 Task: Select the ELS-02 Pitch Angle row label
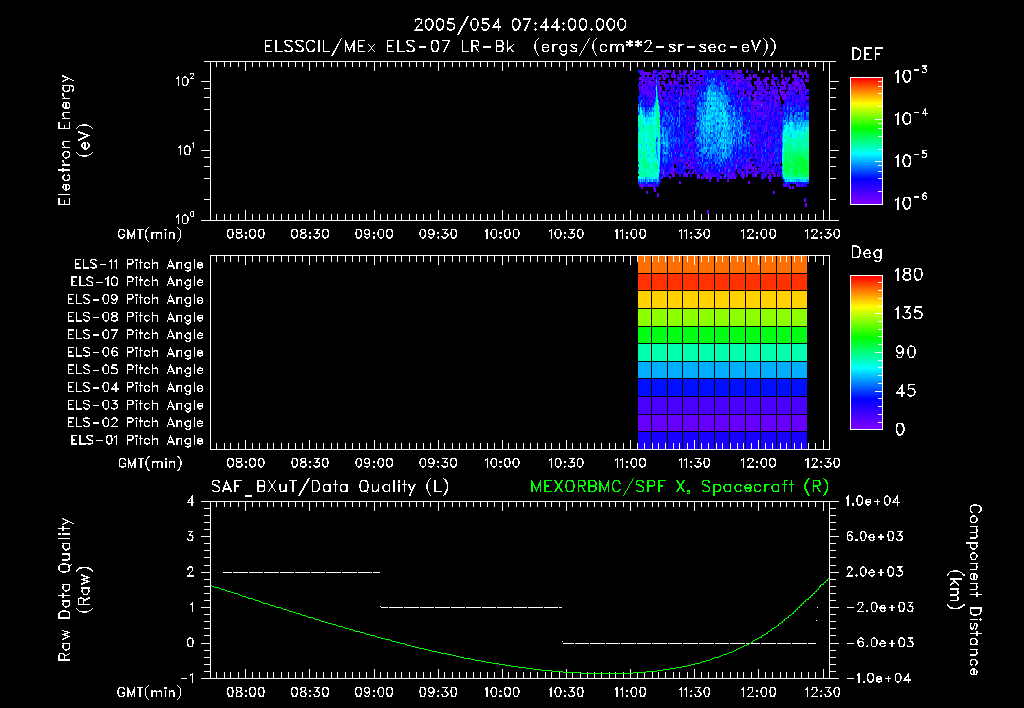click(x=135, y=423)
